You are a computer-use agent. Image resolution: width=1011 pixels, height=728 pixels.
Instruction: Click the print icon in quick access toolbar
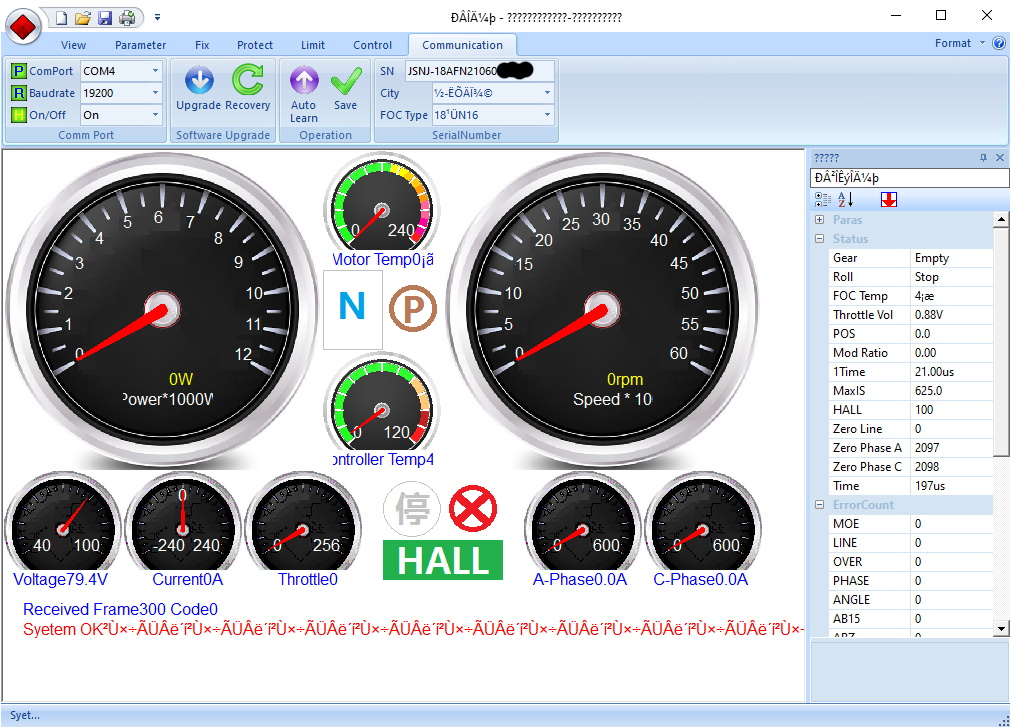click(x=127, y=17)
